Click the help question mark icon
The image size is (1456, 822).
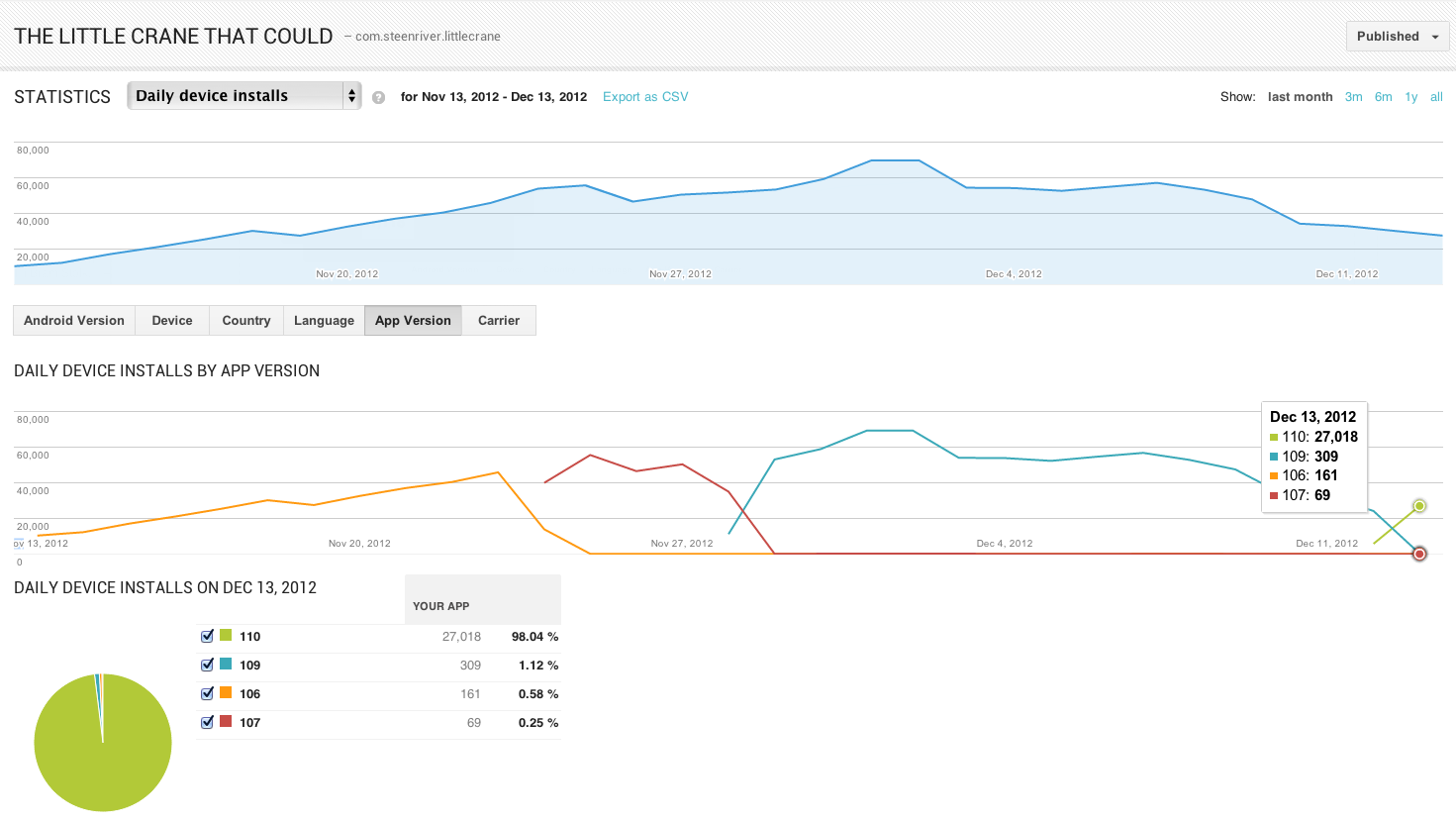(x=378, y=97)
